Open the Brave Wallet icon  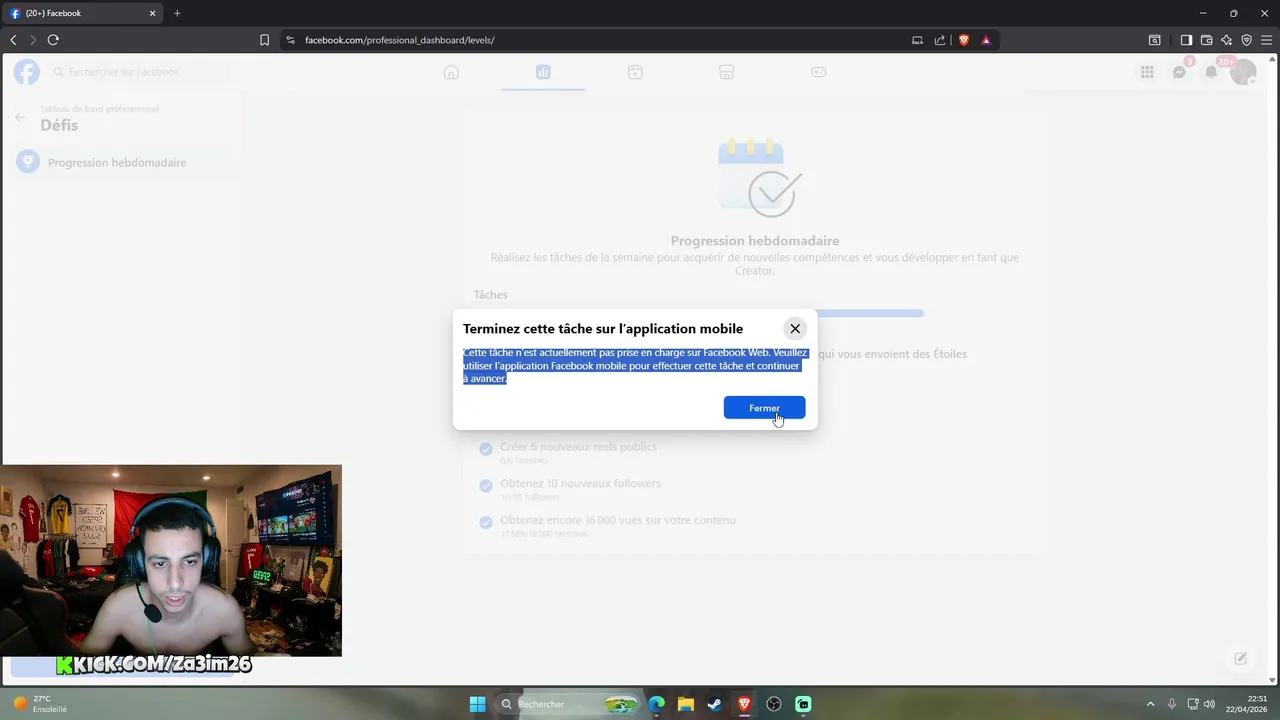click(1206, 40)
